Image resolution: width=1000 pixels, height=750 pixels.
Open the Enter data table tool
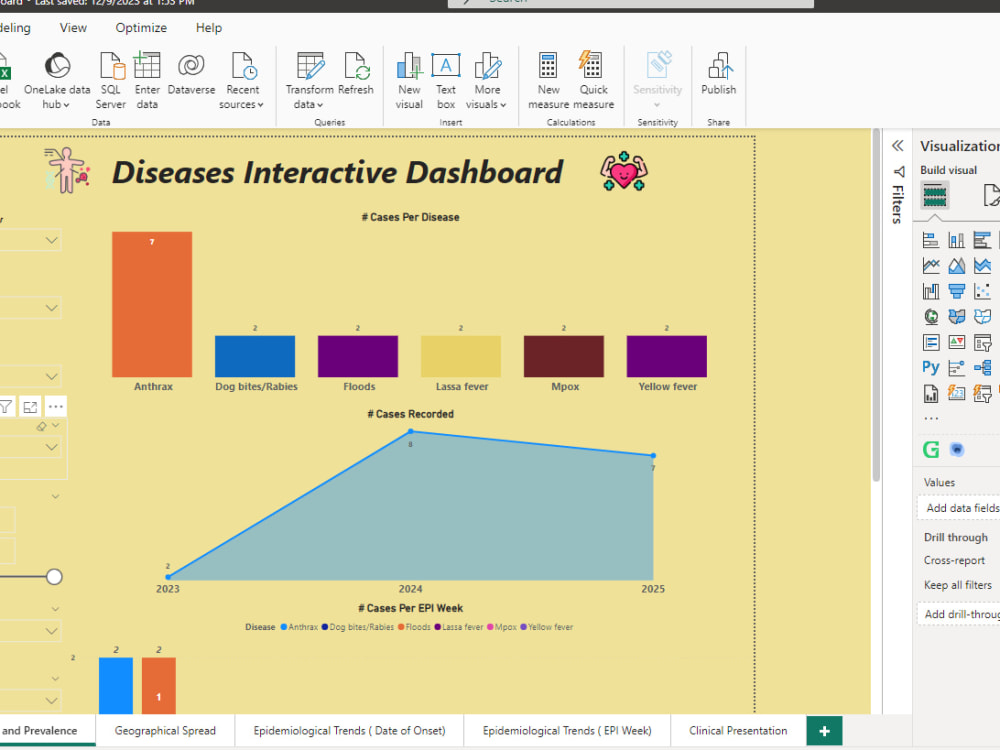point(147,81)
